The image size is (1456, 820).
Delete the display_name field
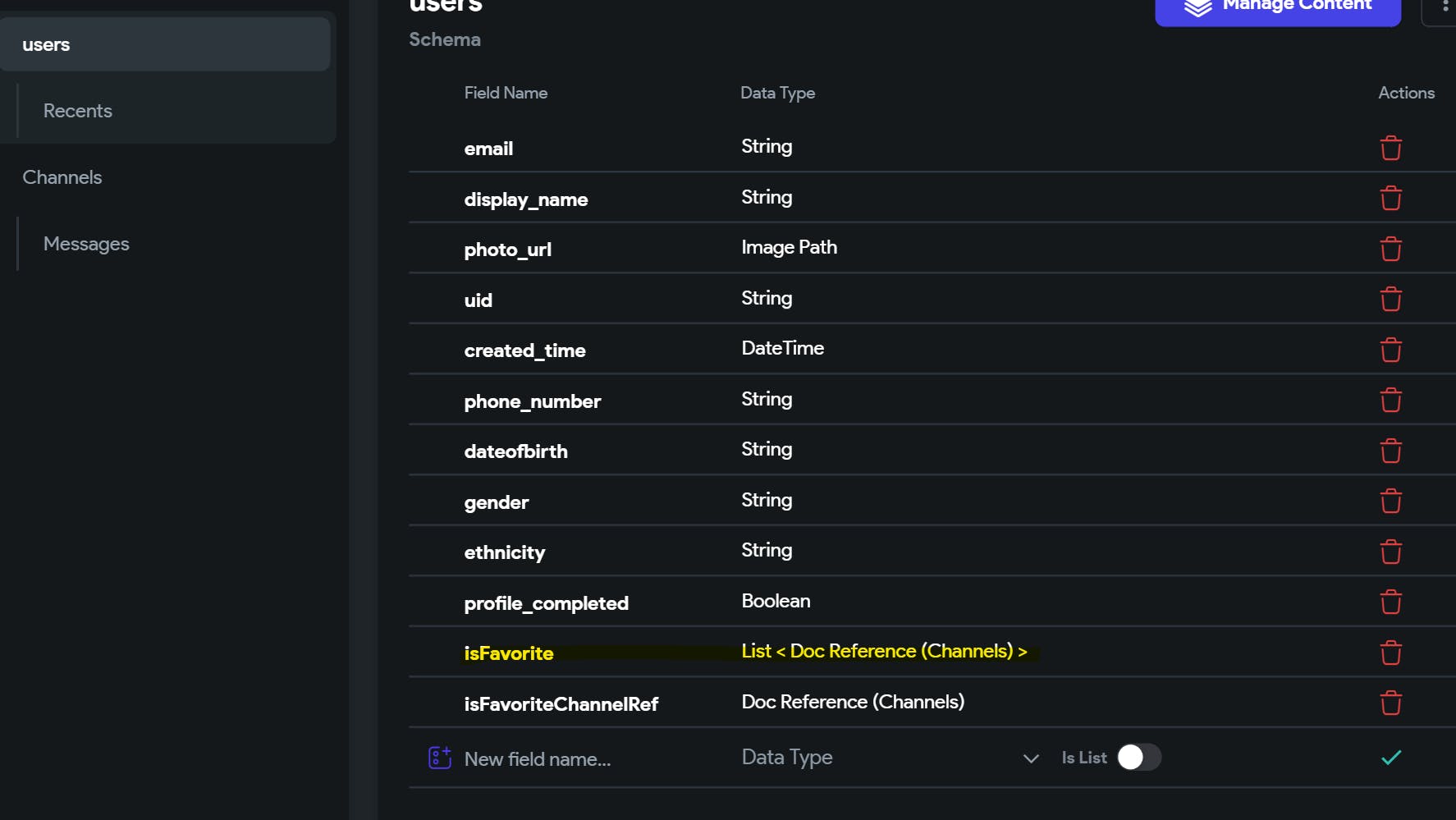point(1390,199)
